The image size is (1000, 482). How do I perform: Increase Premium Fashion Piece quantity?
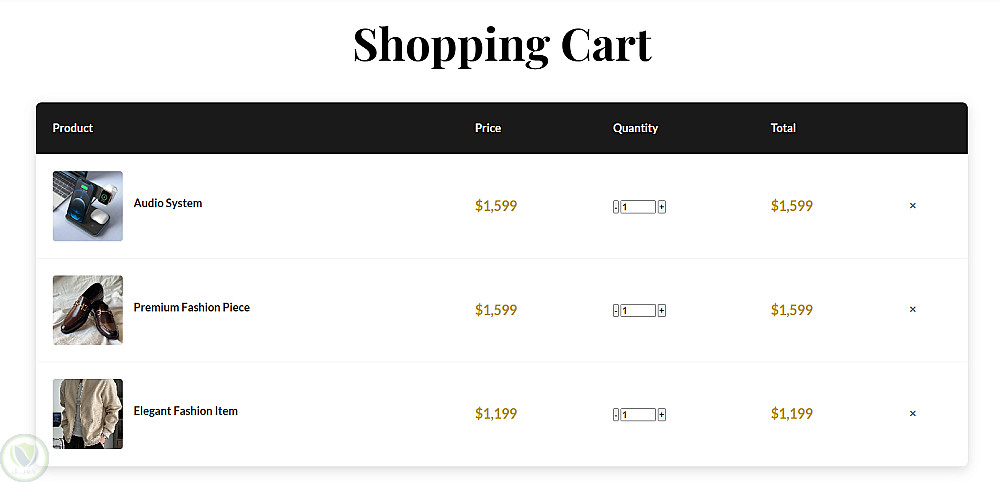(662, 311)
